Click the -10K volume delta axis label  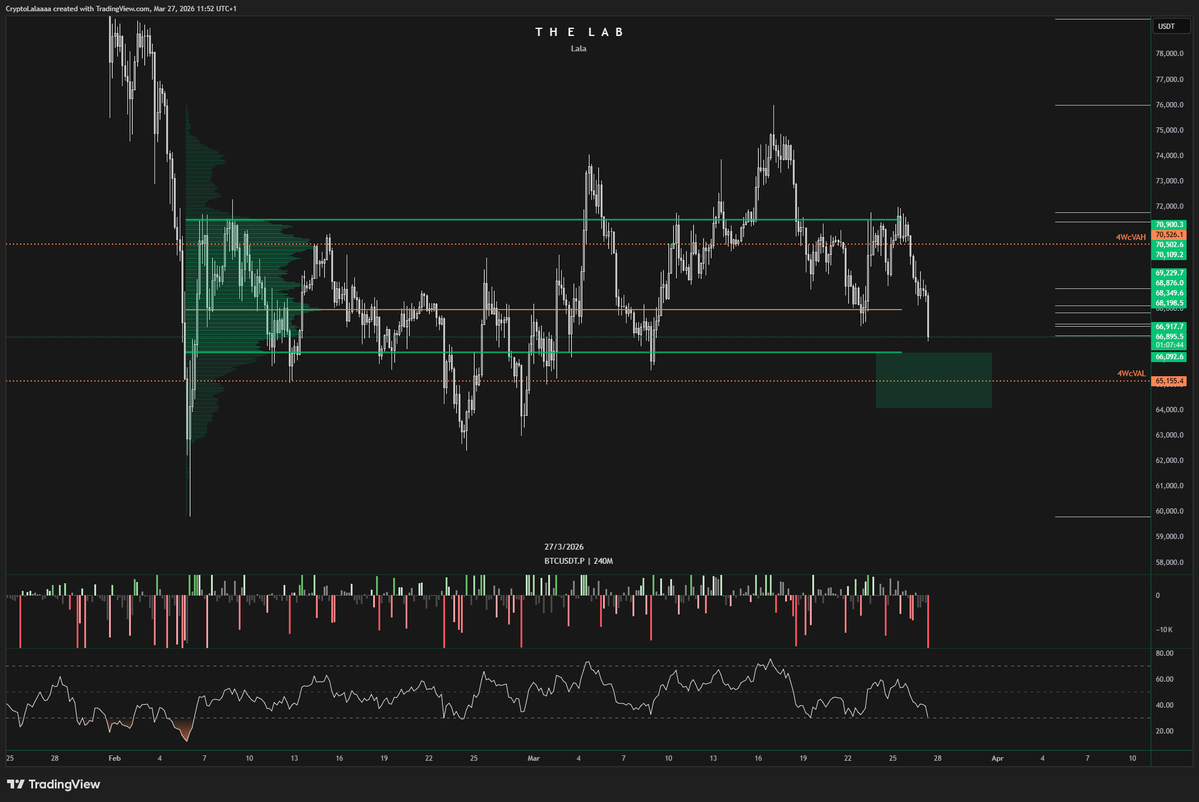(1164, 630)
